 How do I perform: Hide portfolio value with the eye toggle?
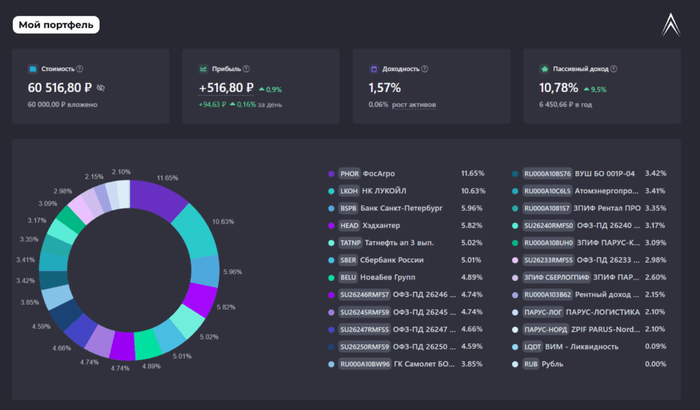(x=101, y=89)
